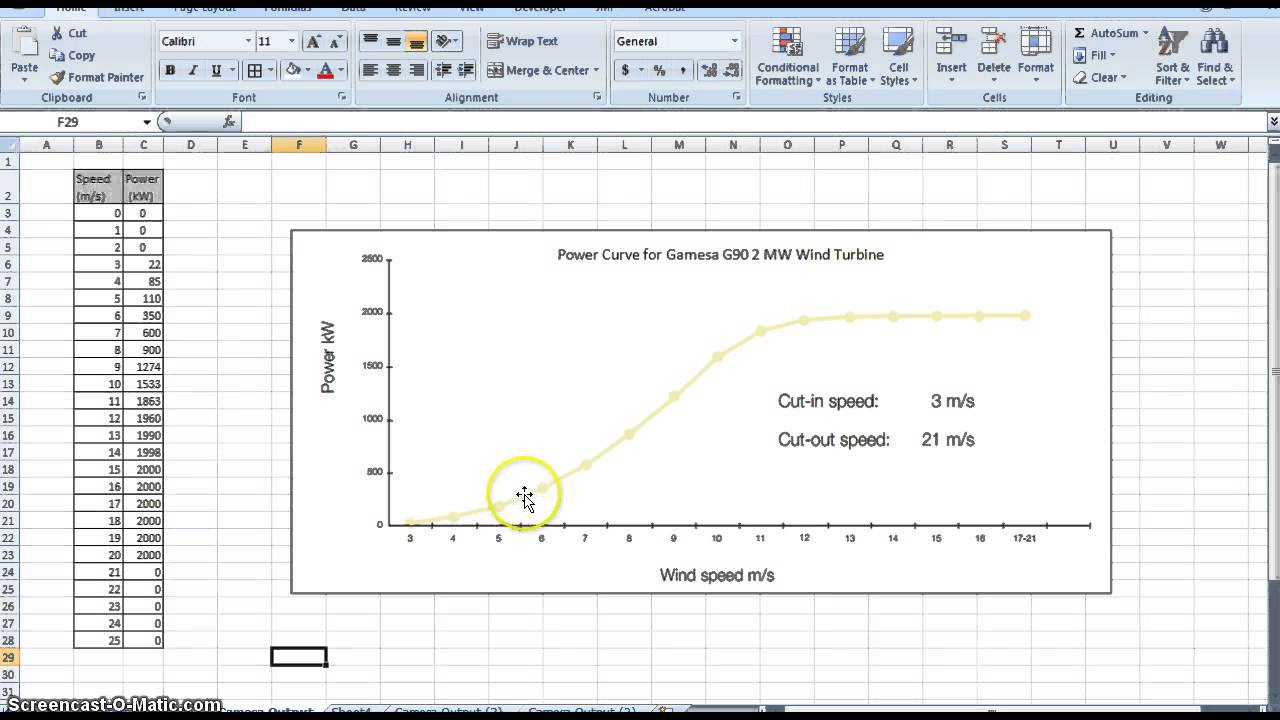1280x720 pixels.
Task: Click cell with power value 1863
Action: pyautogui.click(x=143, y=401)
